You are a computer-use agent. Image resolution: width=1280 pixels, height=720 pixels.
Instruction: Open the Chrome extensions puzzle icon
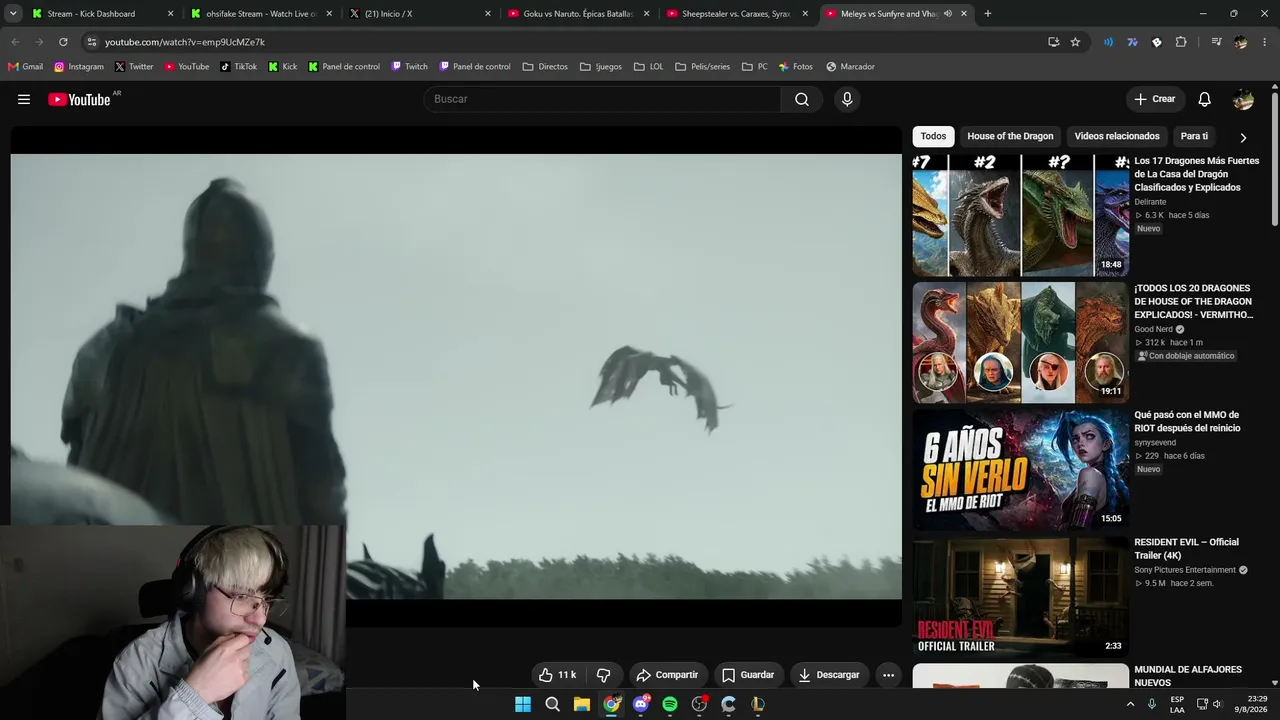(x=1181, y=42)
